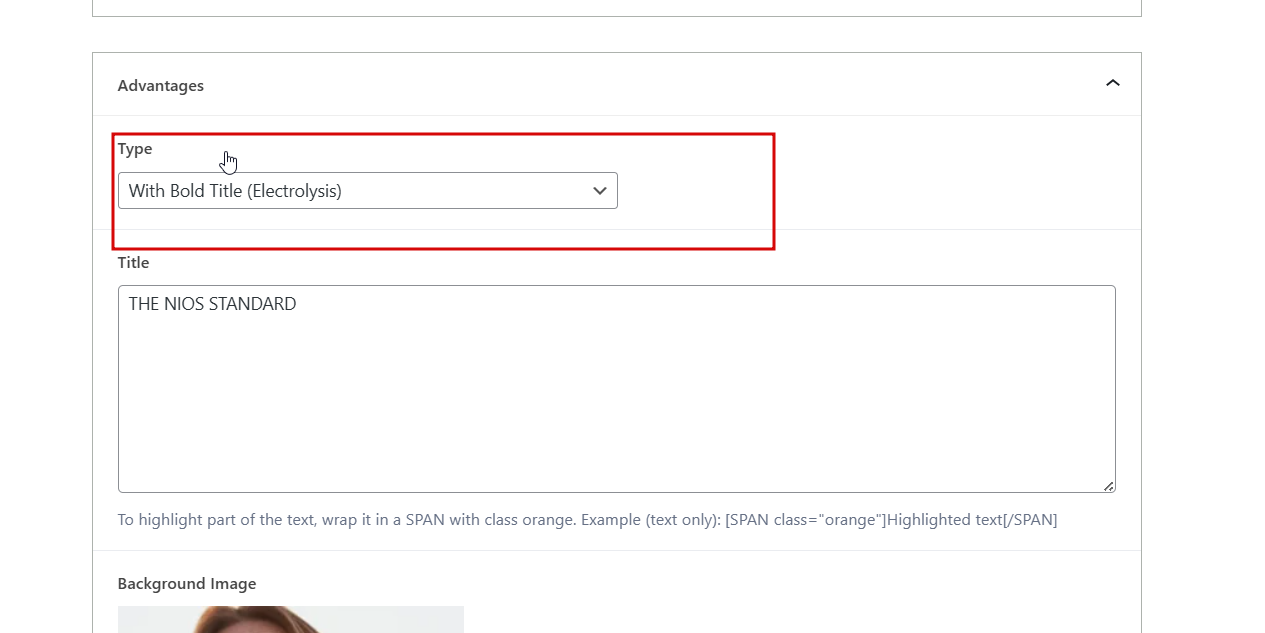1265x633 pixels.
Task: Click the Background Image field label
Action: [x=187, y=584]
